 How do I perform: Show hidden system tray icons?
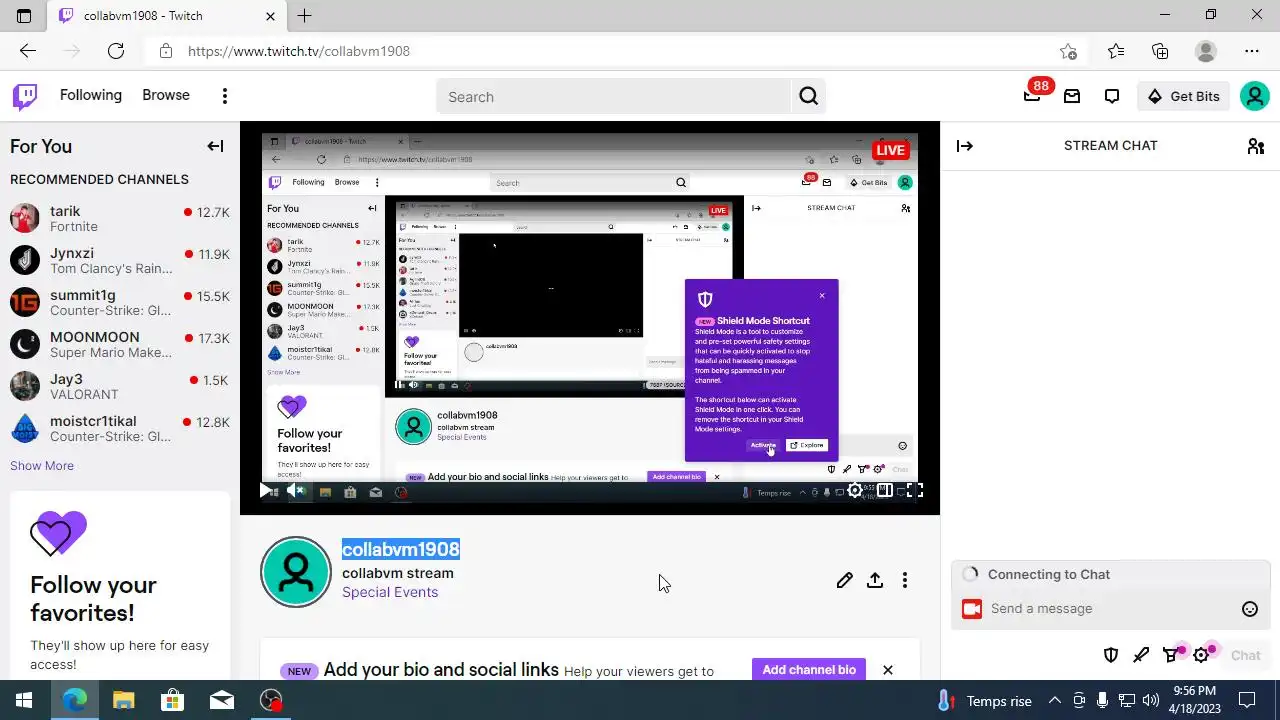tap(1053, 701)
